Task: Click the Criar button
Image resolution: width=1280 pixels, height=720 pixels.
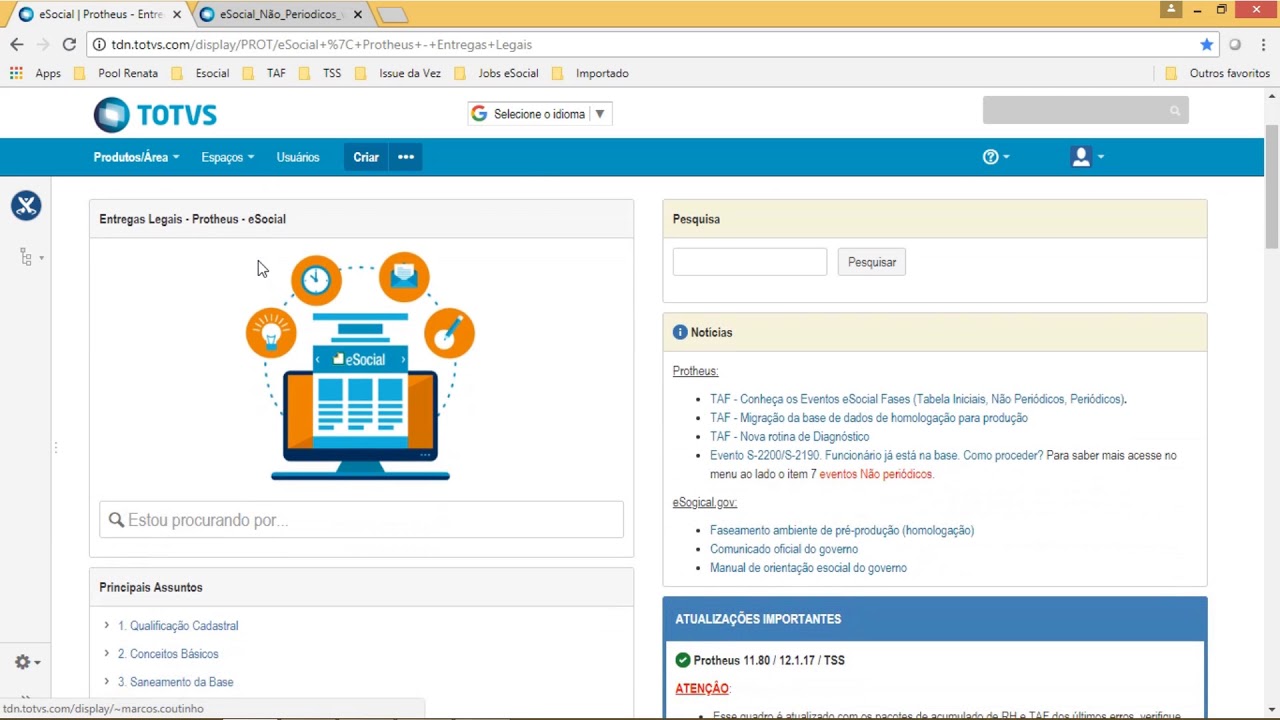Action: click(x=366, y=157)
